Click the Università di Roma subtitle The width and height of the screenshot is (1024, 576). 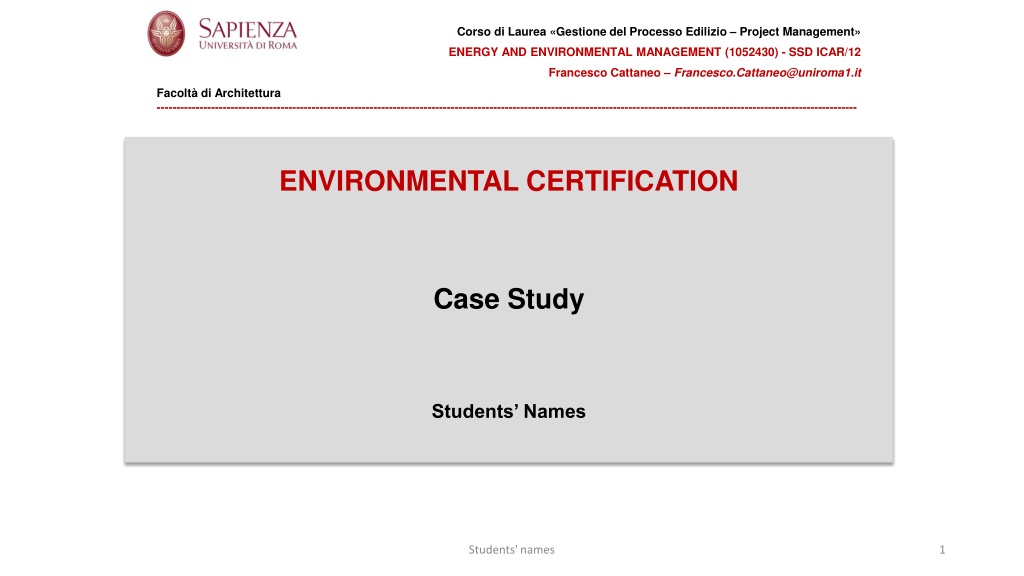(x=248, y=44)
